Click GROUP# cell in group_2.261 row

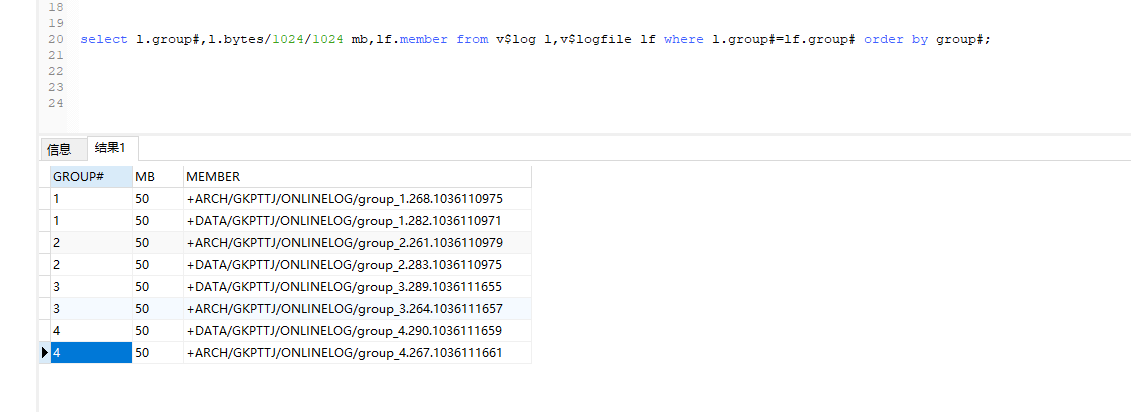tap(92, 242)
